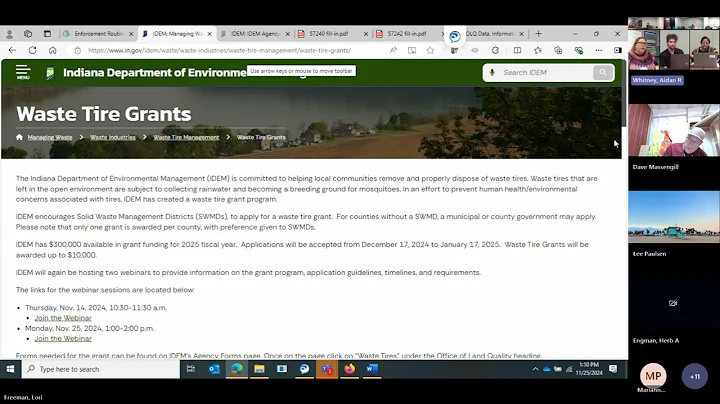
Task: Select Engman, Herb A participant tile
Action: [674, 303]
